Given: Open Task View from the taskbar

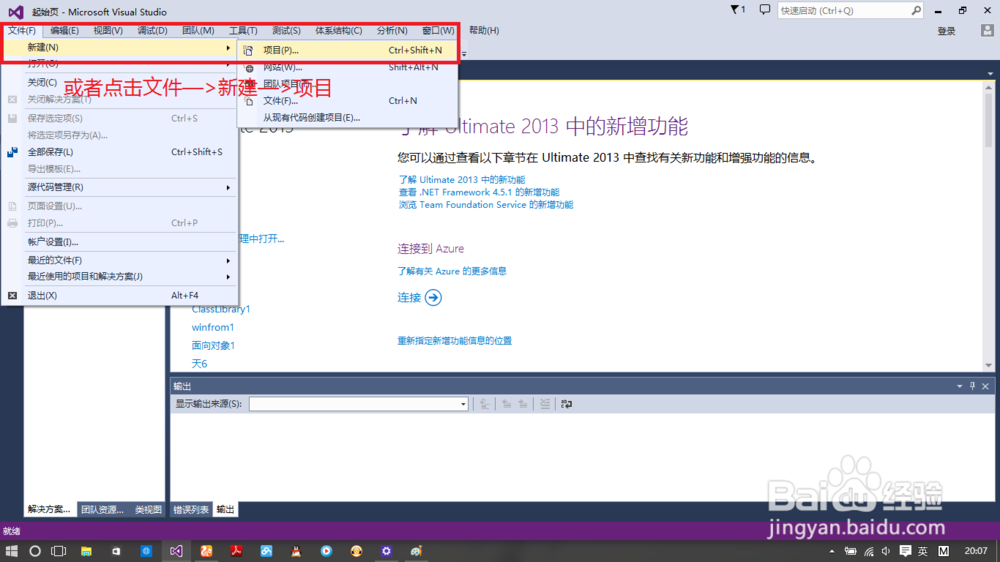Looking at the screenshot, I should point(59,551).
